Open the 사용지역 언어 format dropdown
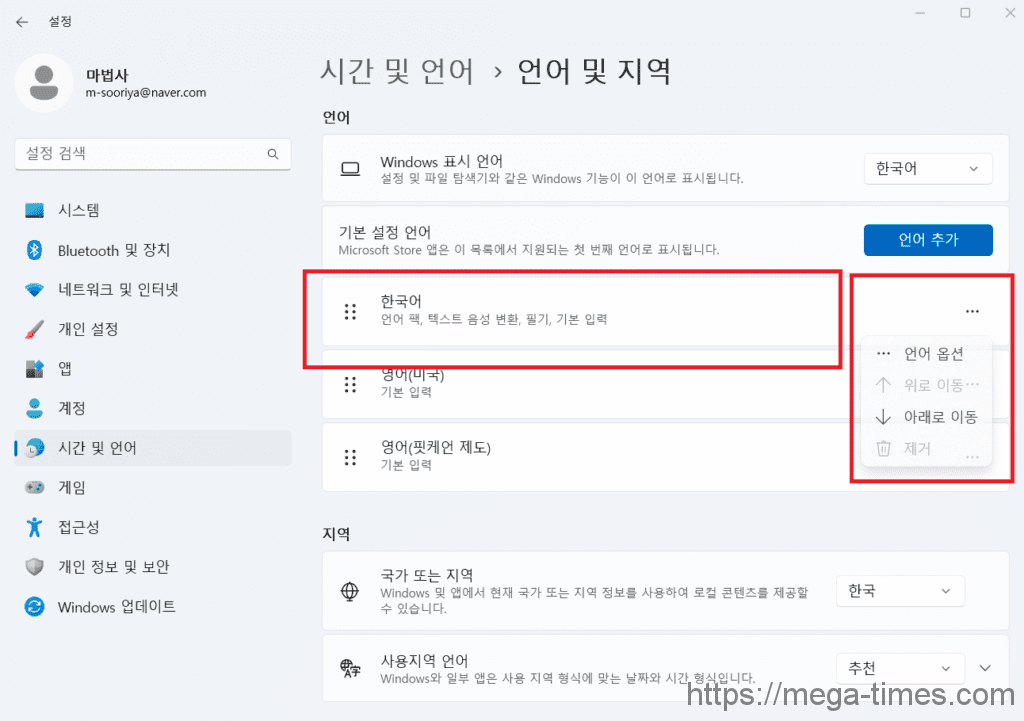The height and width of the screenshot is (721, 1024). (x=900, y=668)
